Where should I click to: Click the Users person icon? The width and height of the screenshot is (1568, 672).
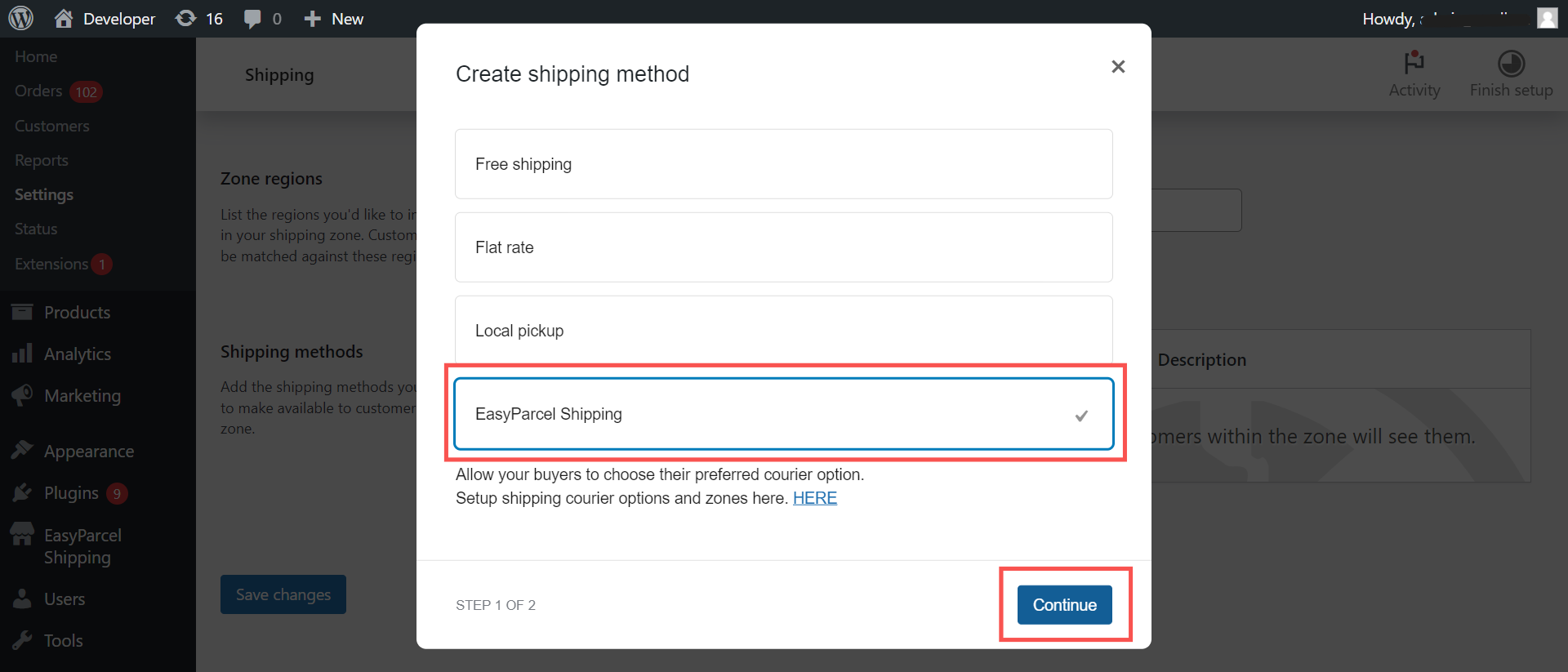click(x=22, y=599)
